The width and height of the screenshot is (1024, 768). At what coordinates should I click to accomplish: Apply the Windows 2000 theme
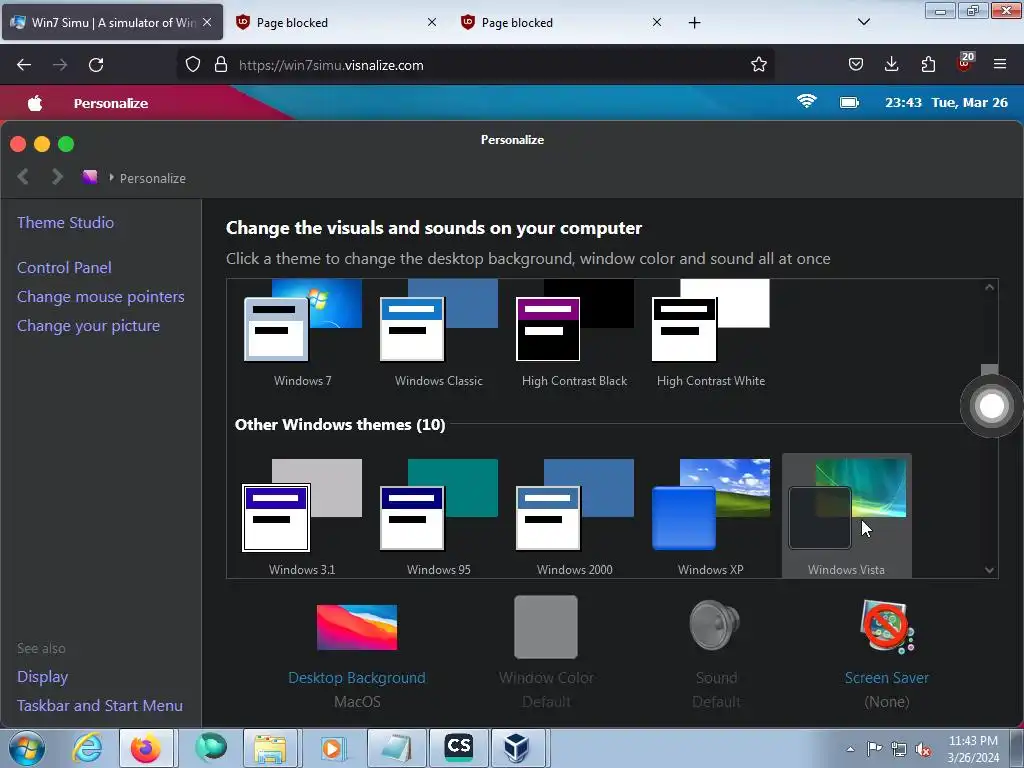coord(574,517)
